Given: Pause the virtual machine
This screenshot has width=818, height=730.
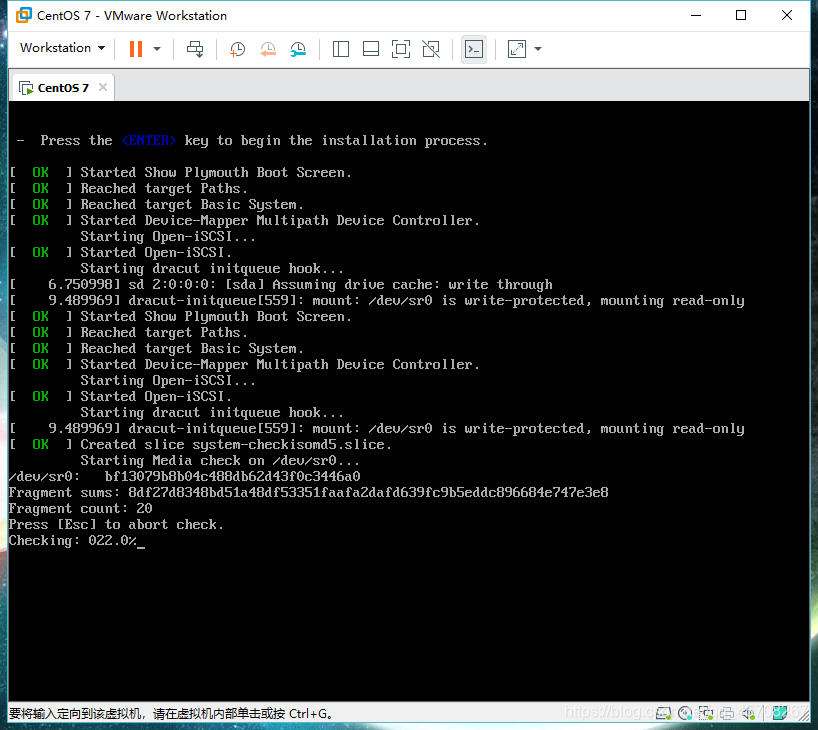Looking at the screenshot, I should point(136,49).
